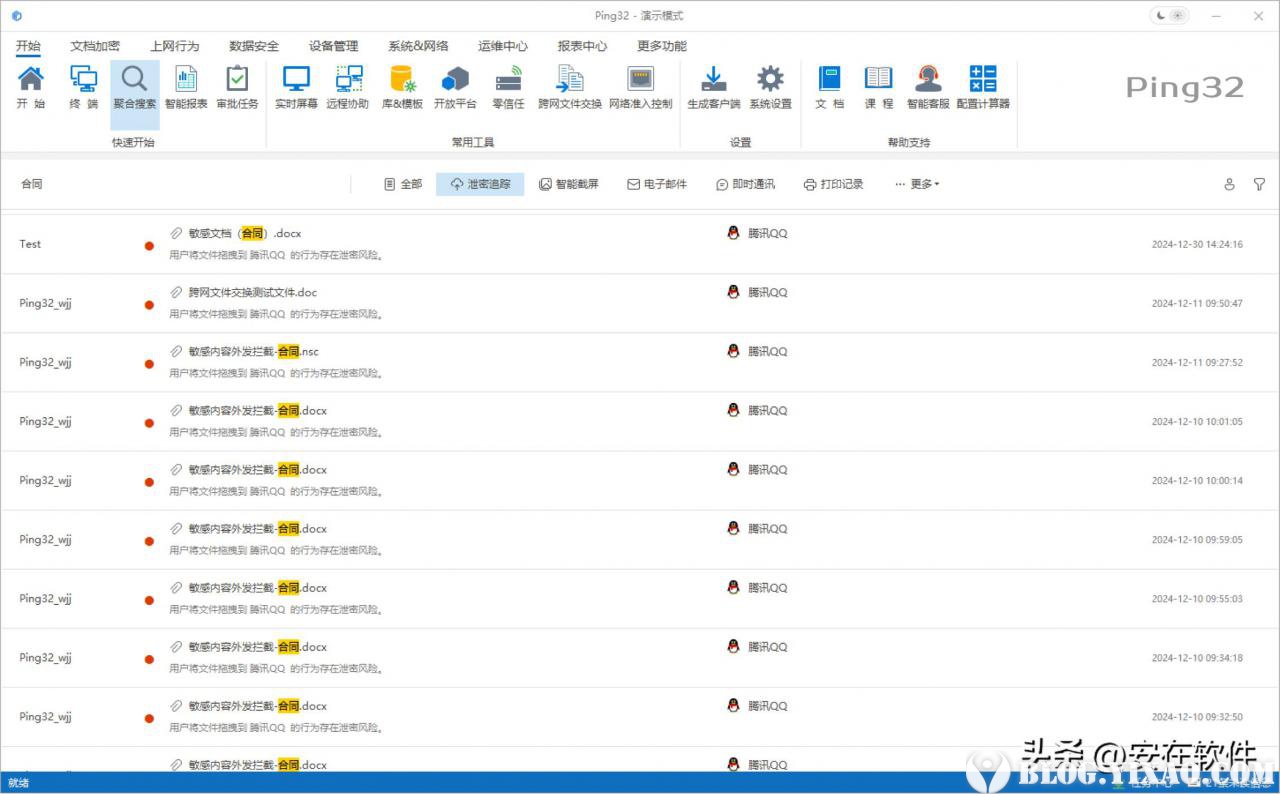Open 跨网文件交换 cross-network file exchange
This screenshot has width=1280, height=794.
click(570, 87)
